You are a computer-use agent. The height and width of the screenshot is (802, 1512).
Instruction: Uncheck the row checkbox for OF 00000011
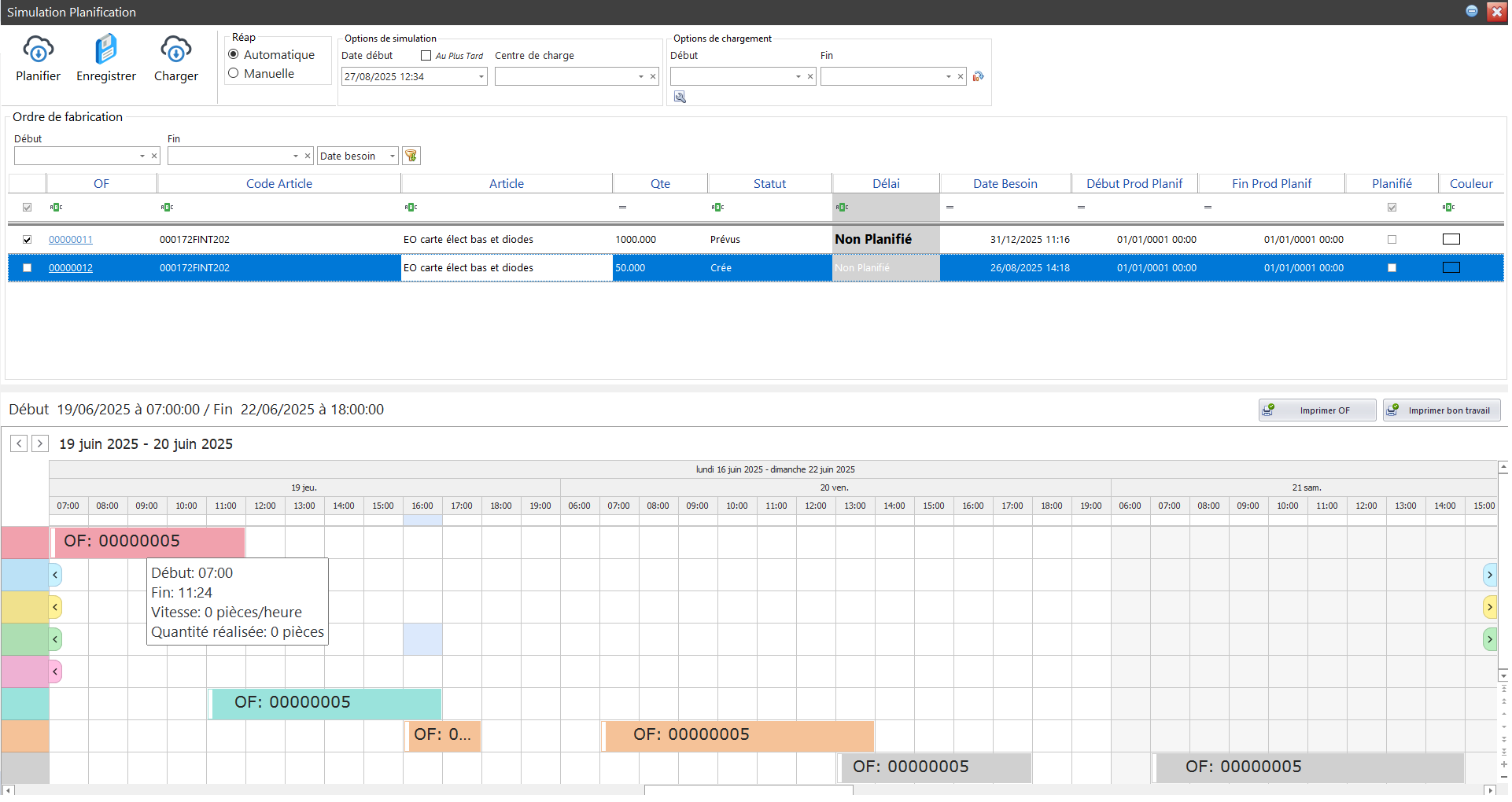click(28, 240)
